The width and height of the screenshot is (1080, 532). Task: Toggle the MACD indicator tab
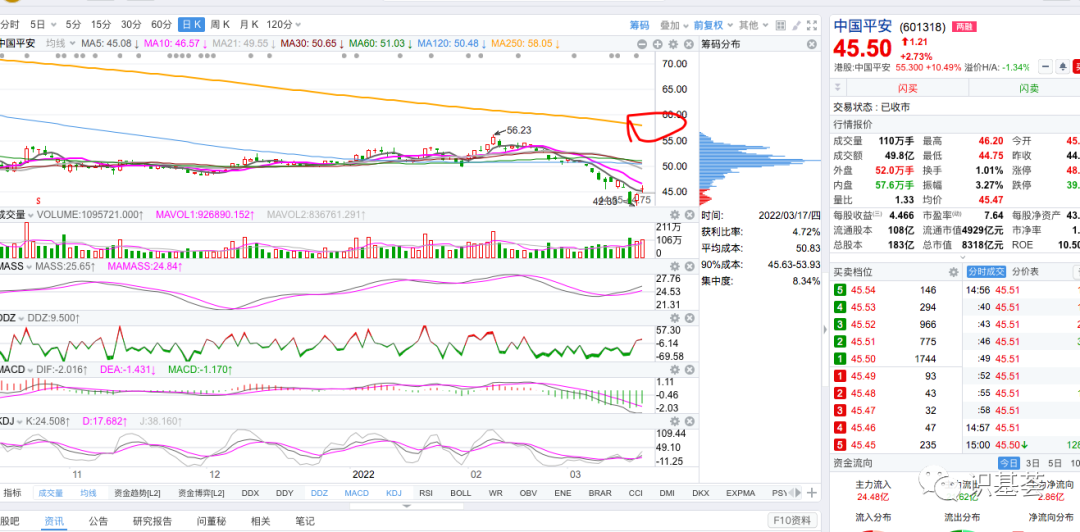(357, 493)
